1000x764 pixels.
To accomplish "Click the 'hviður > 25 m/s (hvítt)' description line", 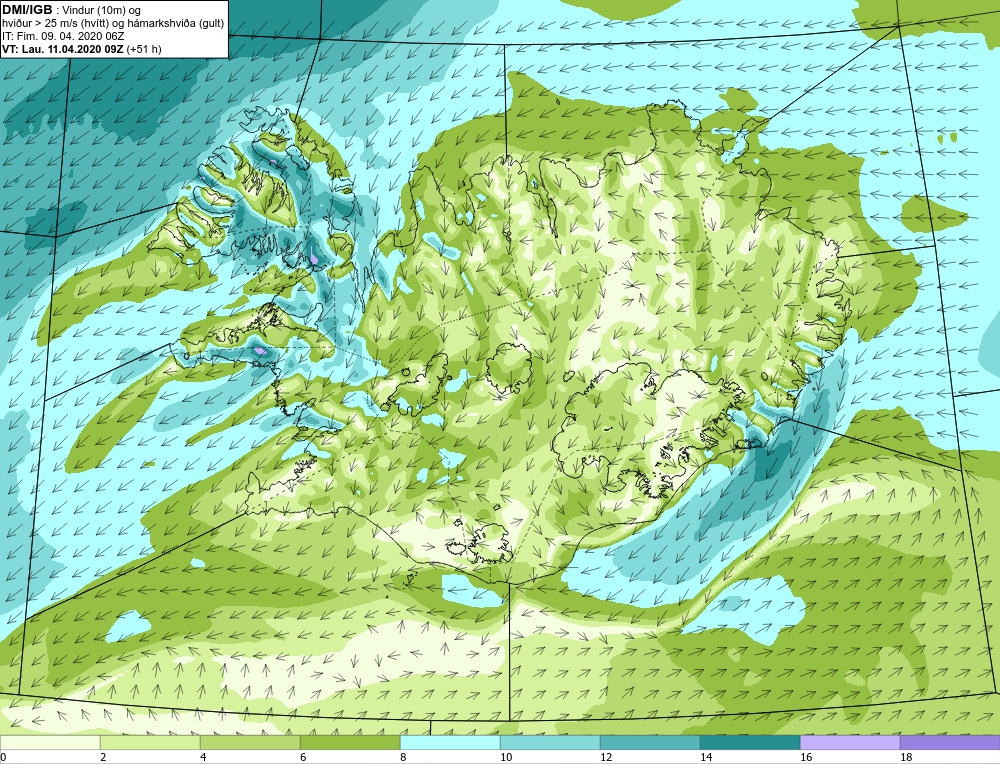I will pos(113,24).
